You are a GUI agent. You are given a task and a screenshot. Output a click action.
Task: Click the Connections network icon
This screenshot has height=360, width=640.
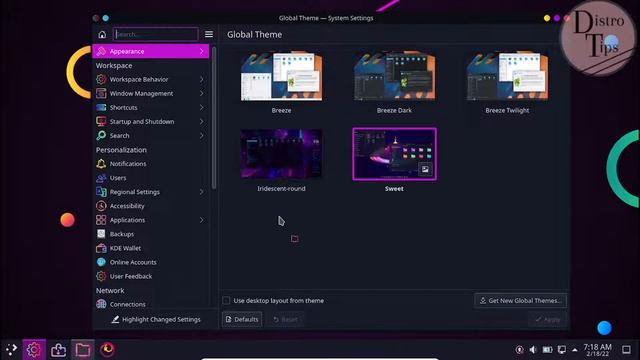pos(101,304)
